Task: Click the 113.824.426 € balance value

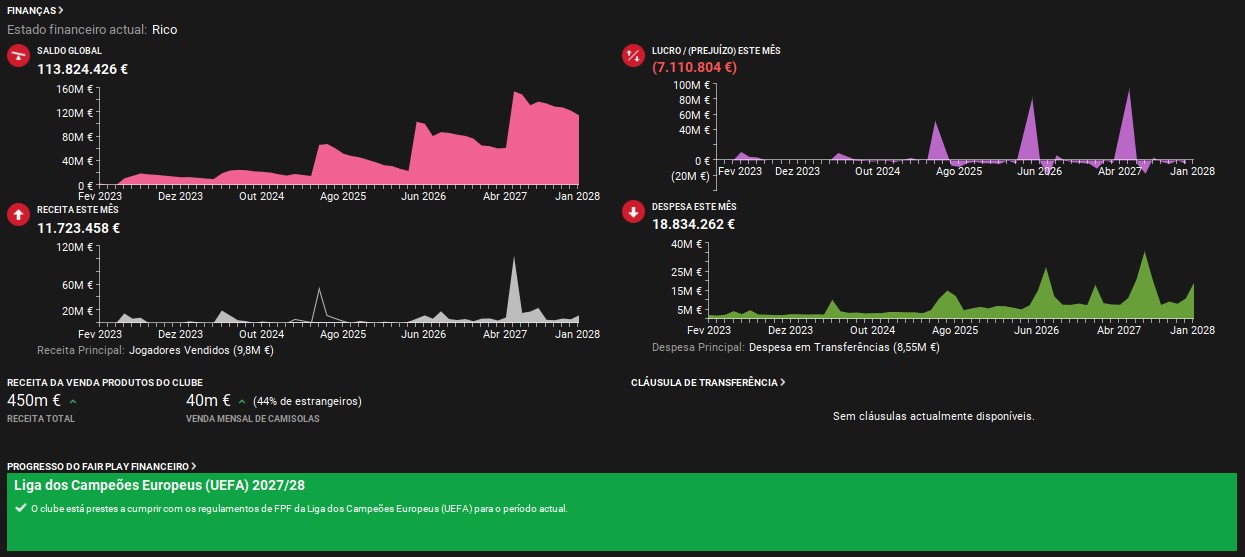Action: coord(82,70)
